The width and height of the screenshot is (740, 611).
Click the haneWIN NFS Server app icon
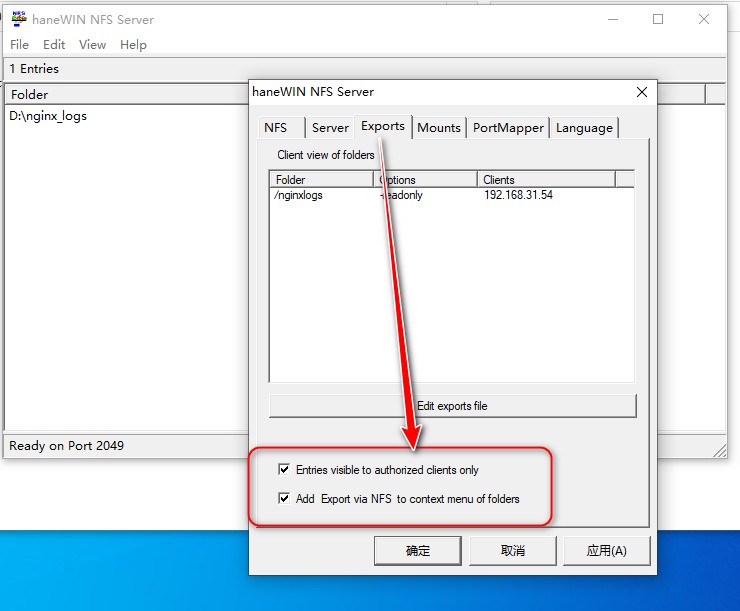click(19, 19)
